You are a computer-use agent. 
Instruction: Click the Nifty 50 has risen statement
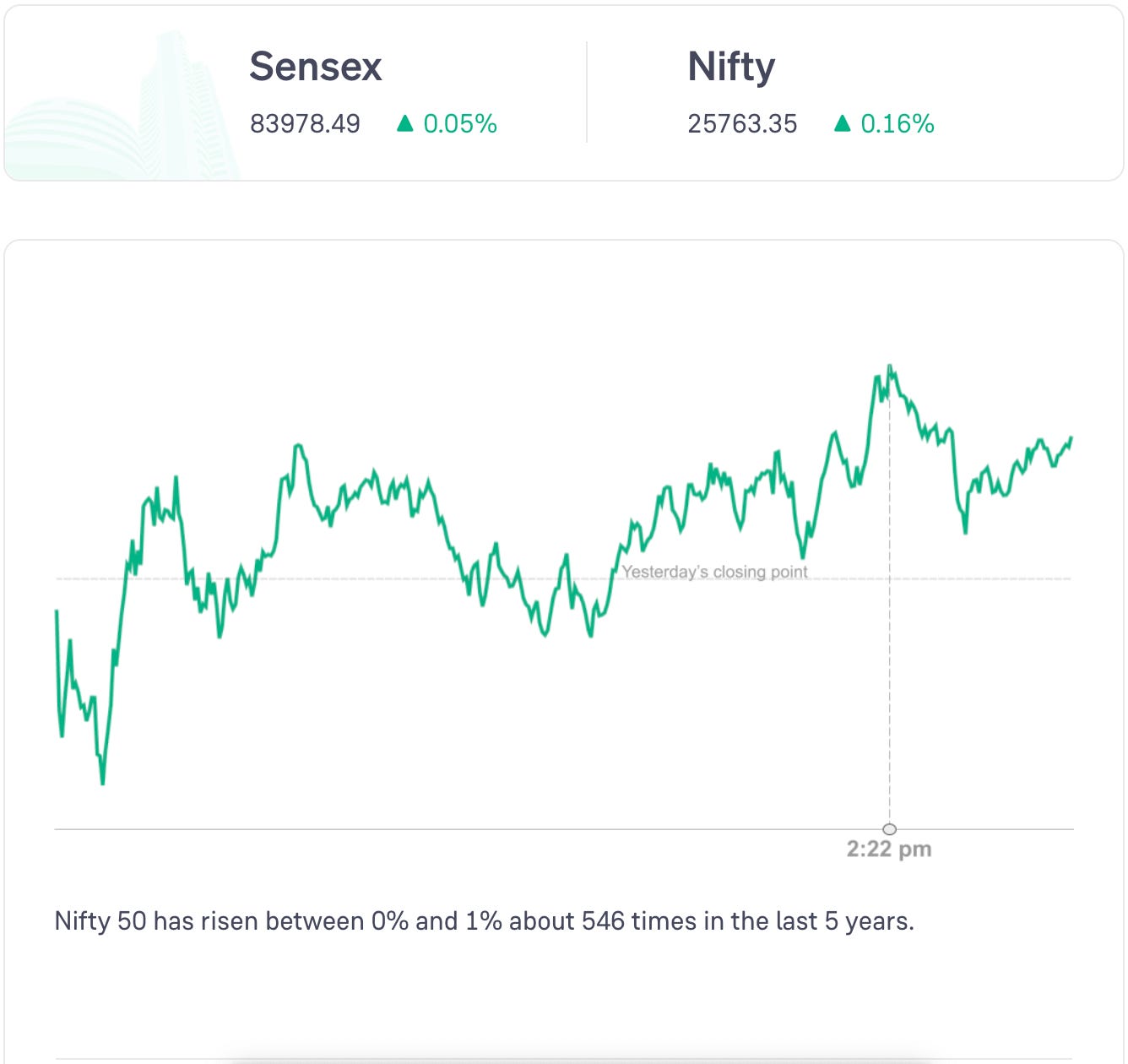(484, 920)
